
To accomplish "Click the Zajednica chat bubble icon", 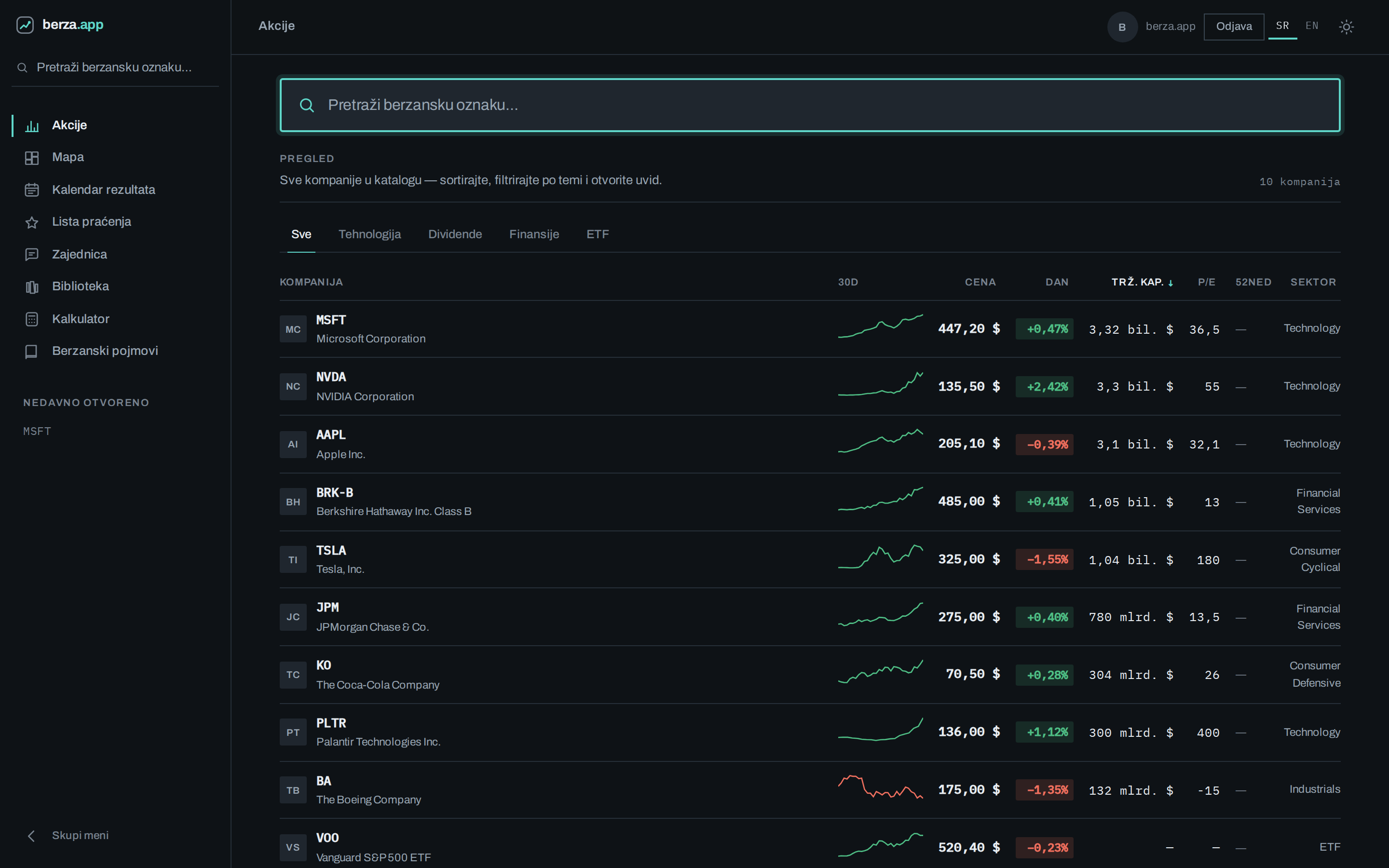I will 32,254.
